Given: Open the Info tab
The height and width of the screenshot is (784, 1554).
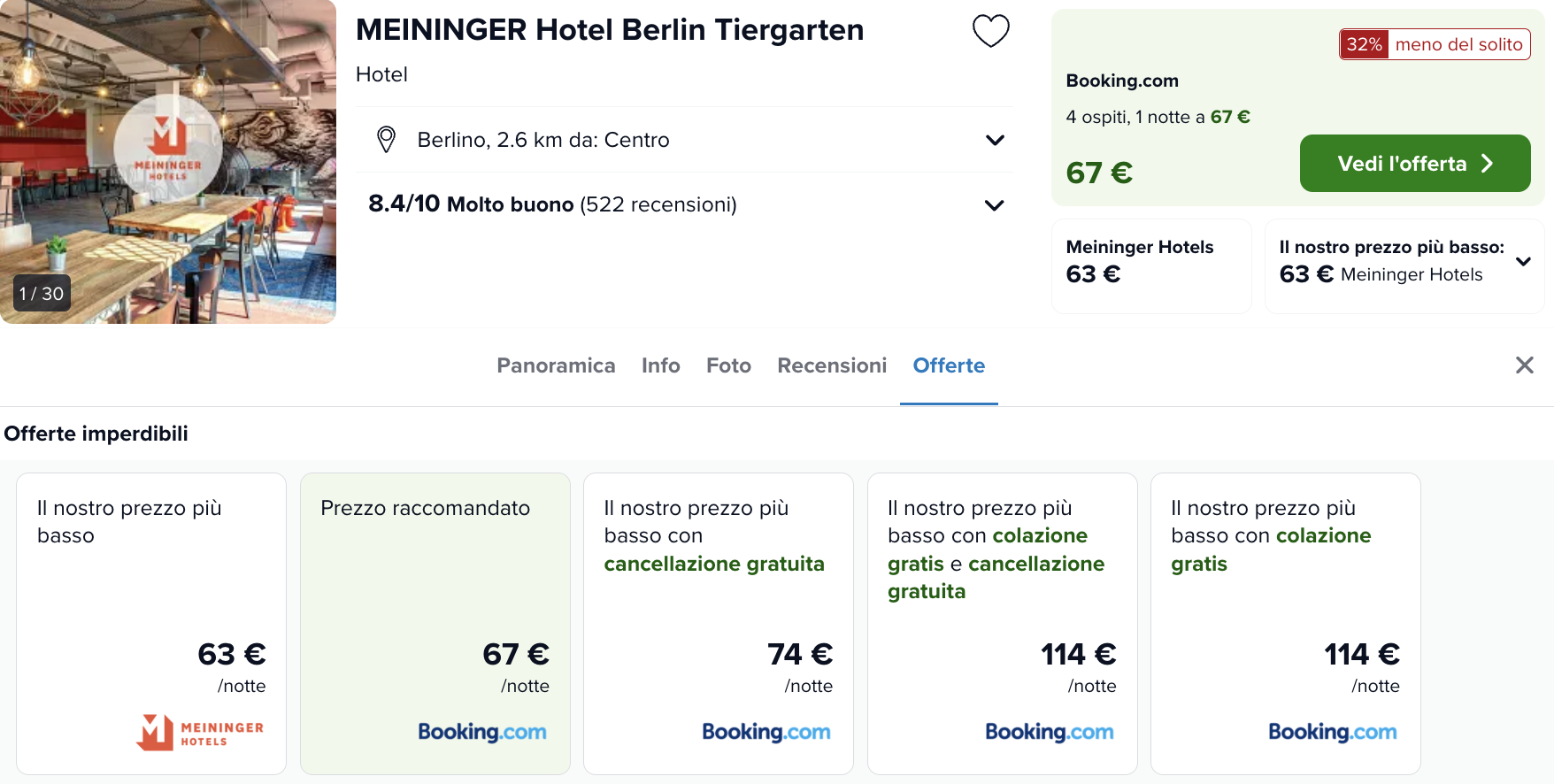Looking at the screenshot, I should 661,365.
